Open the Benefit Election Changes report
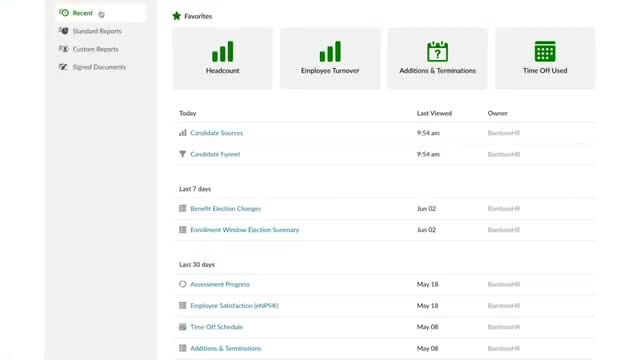 (225, 209)
